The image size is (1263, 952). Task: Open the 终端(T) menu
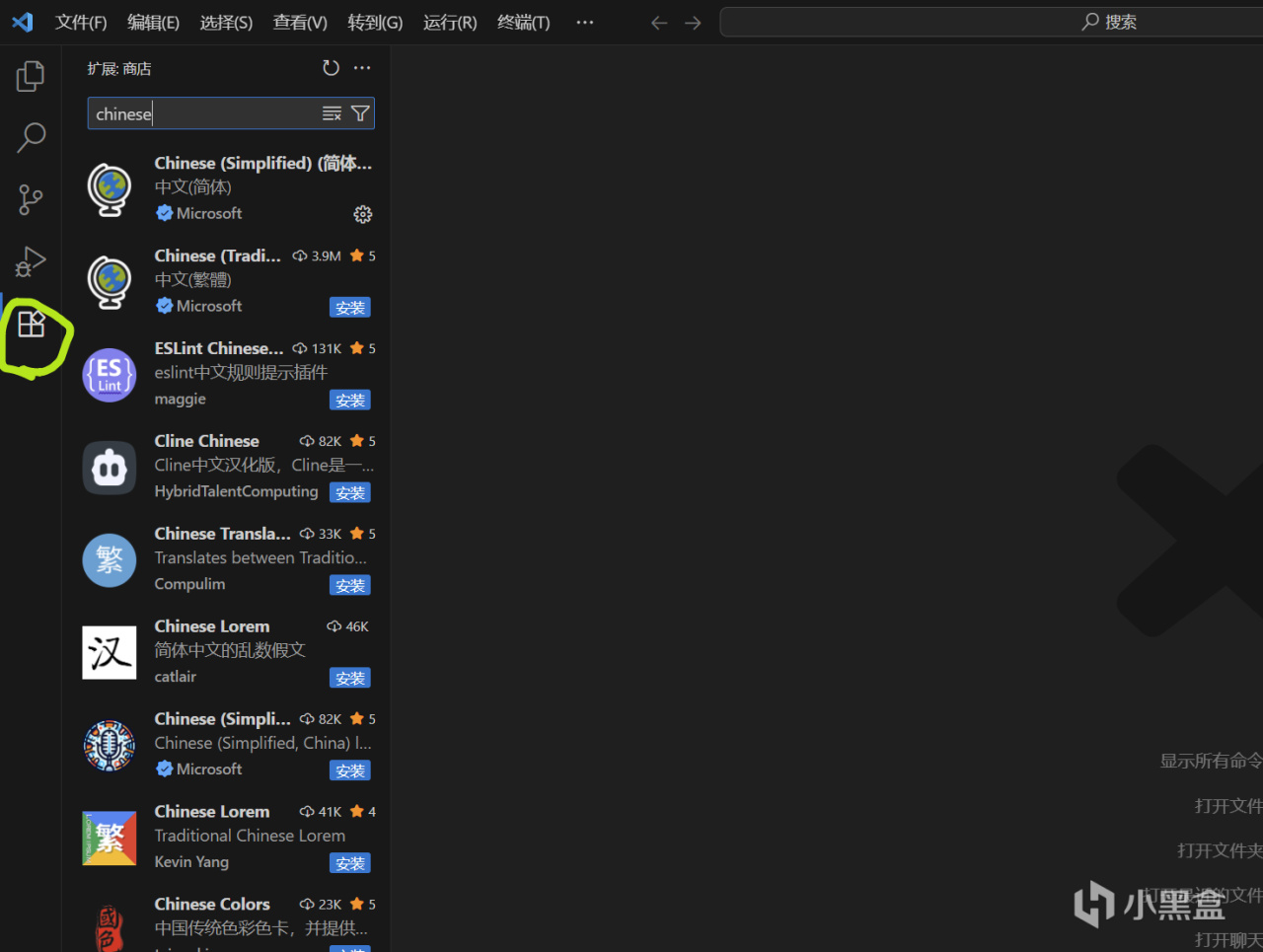pos(523,22)
